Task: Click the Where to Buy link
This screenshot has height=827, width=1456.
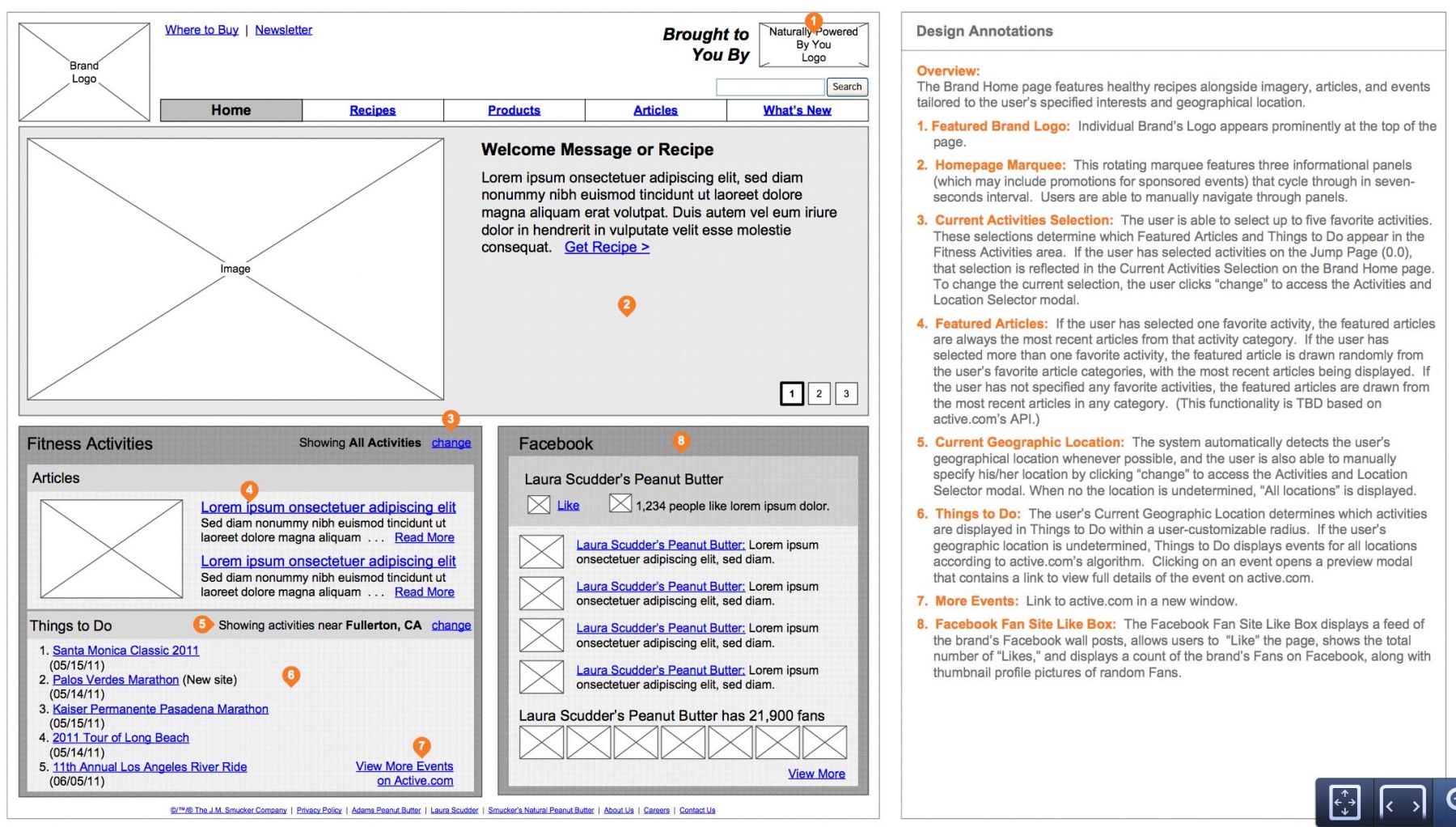Action: tap(201, 30)
